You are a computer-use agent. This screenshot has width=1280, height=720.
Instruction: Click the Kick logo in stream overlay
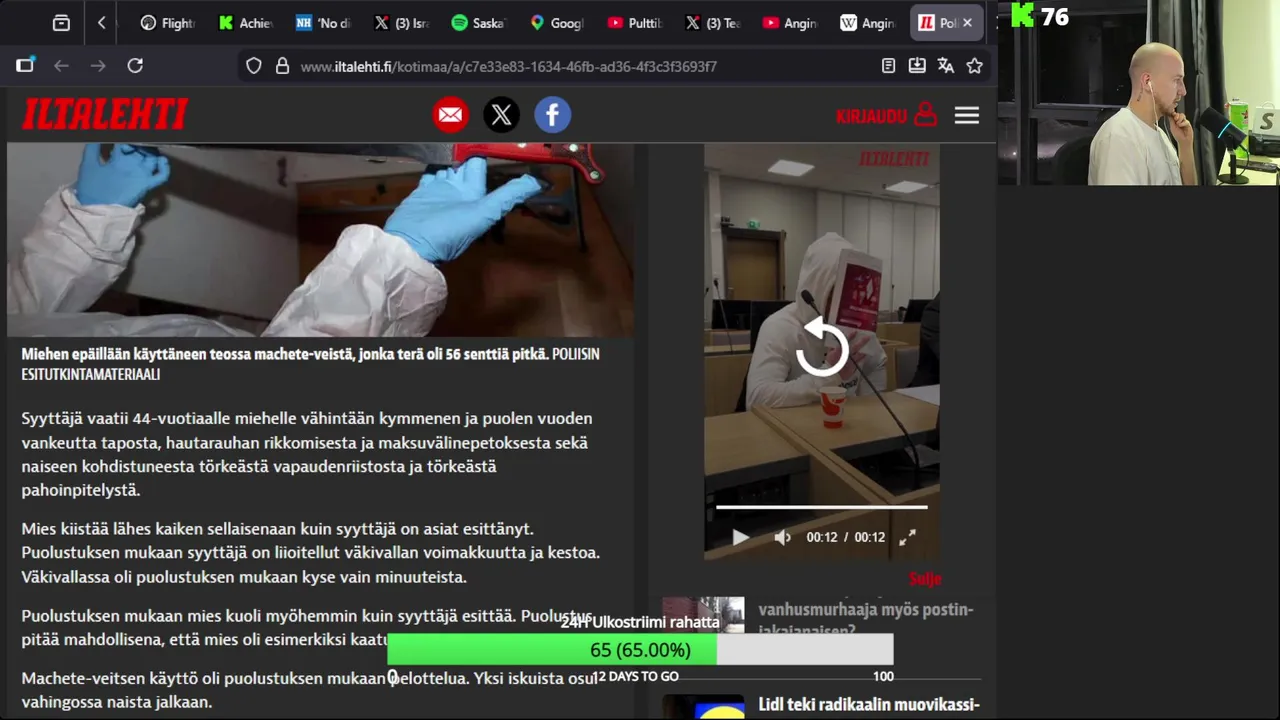1023,15
